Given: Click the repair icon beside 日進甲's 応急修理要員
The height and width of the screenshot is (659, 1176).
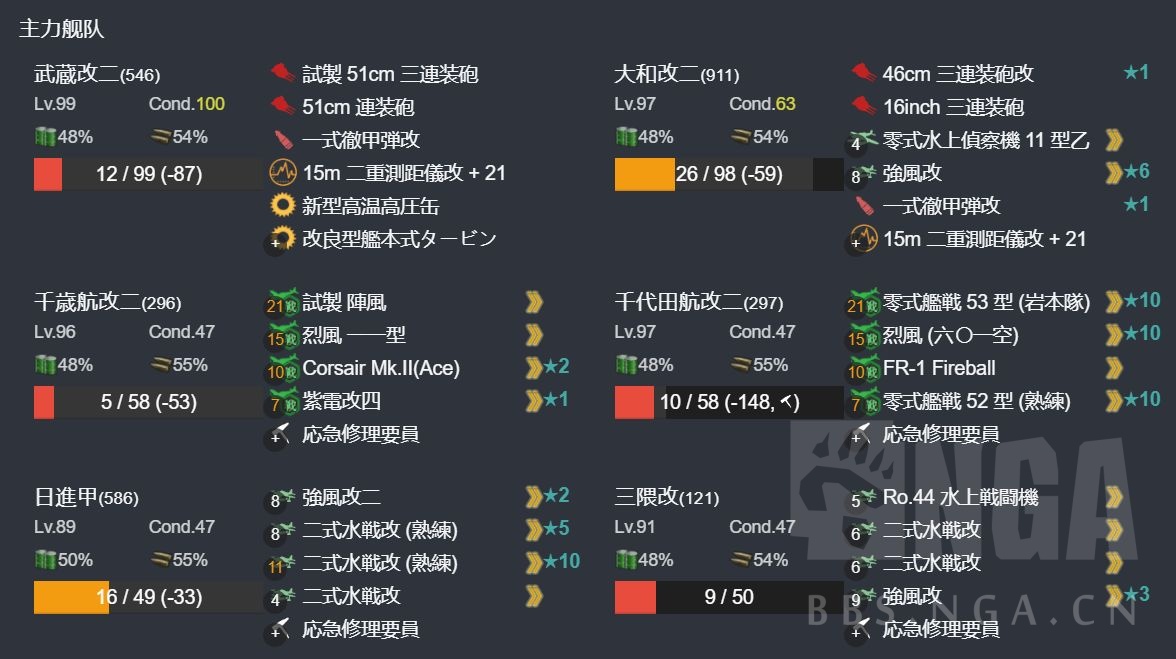Looking at the screenshot, I should pyautogui.click(x=283, y=630).
